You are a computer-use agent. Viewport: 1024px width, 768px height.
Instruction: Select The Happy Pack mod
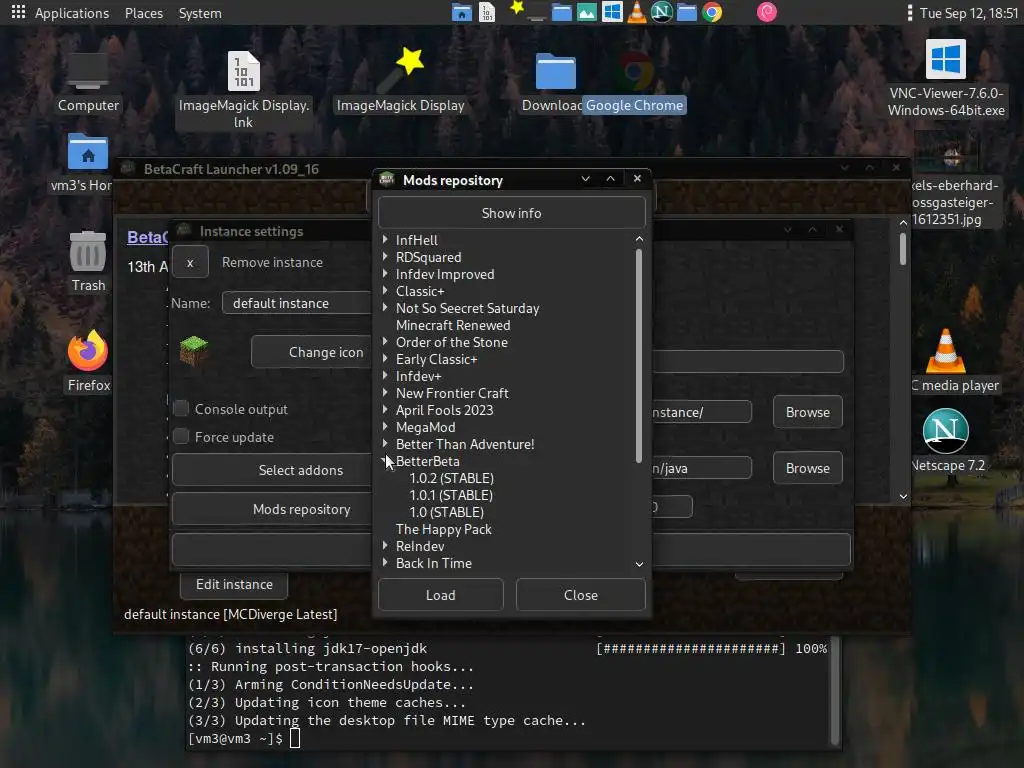tap(443, 529)
